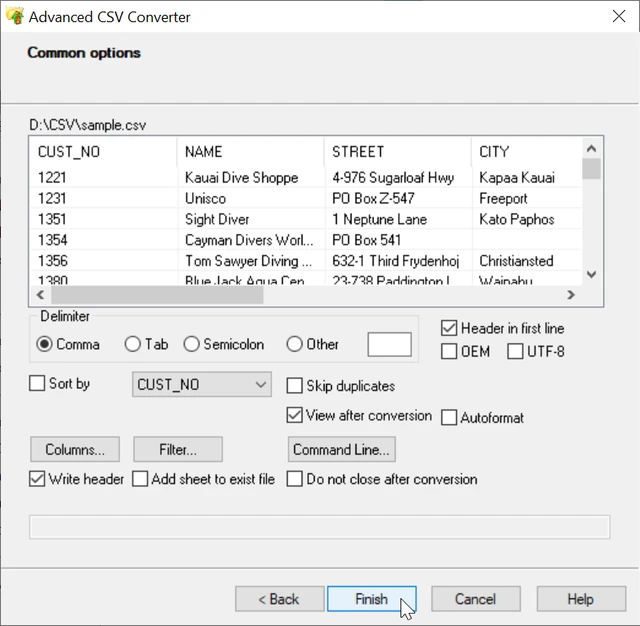Enable the UTF-8 checkbox
This screenshot has height=626, width=640.
coord(514,351)
